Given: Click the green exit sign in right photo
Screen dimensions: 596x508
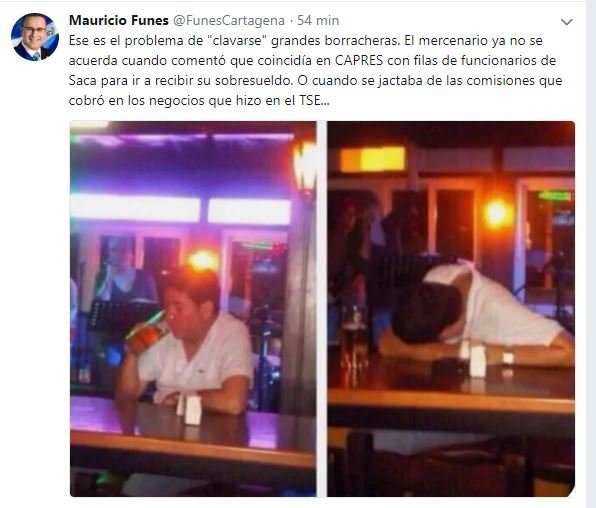Looking at the screenshot, I should [554, 195].
